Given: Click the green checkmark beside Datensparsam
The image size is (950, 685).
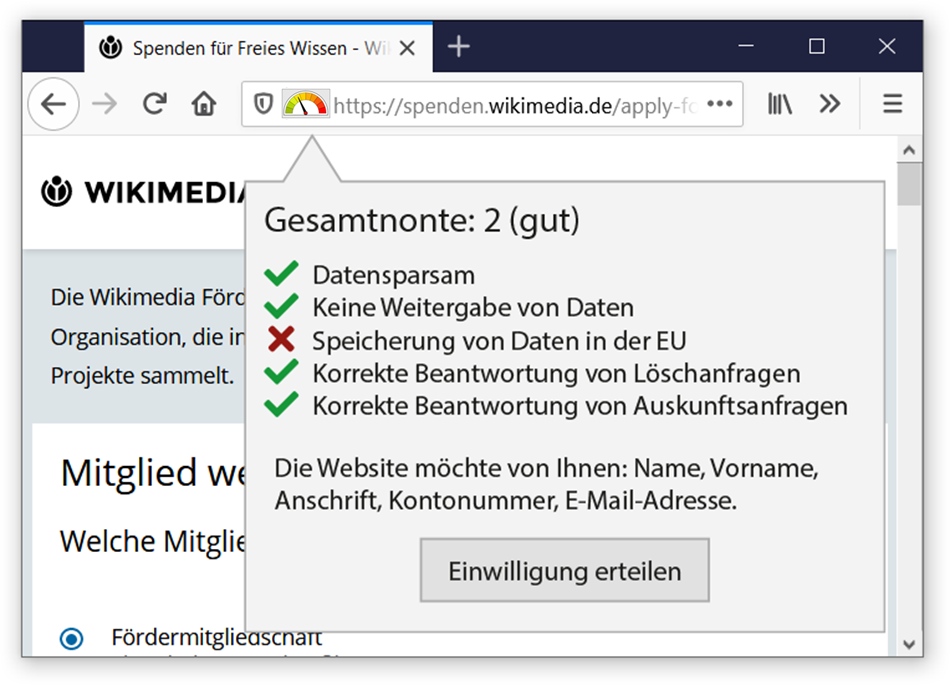Looking at the screenshot, I should pyautogui.click(x=282, y=274).
